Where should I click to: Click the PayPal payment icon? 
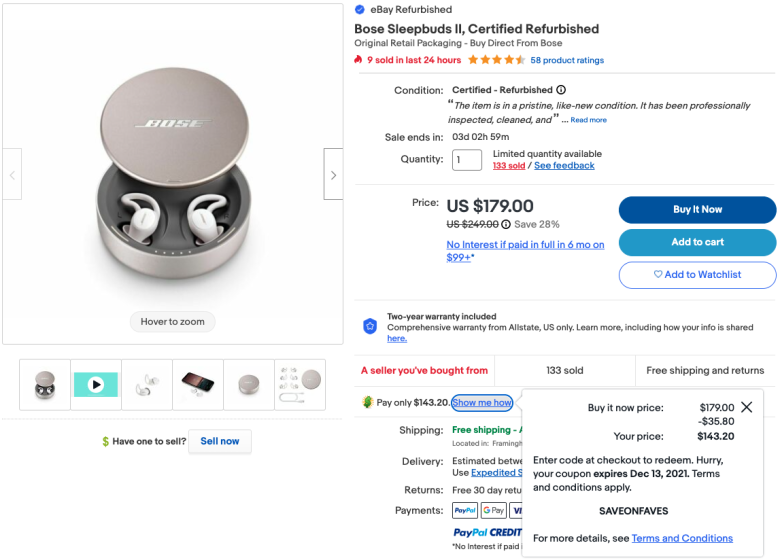pyautogui.click(x=465, y=510)
